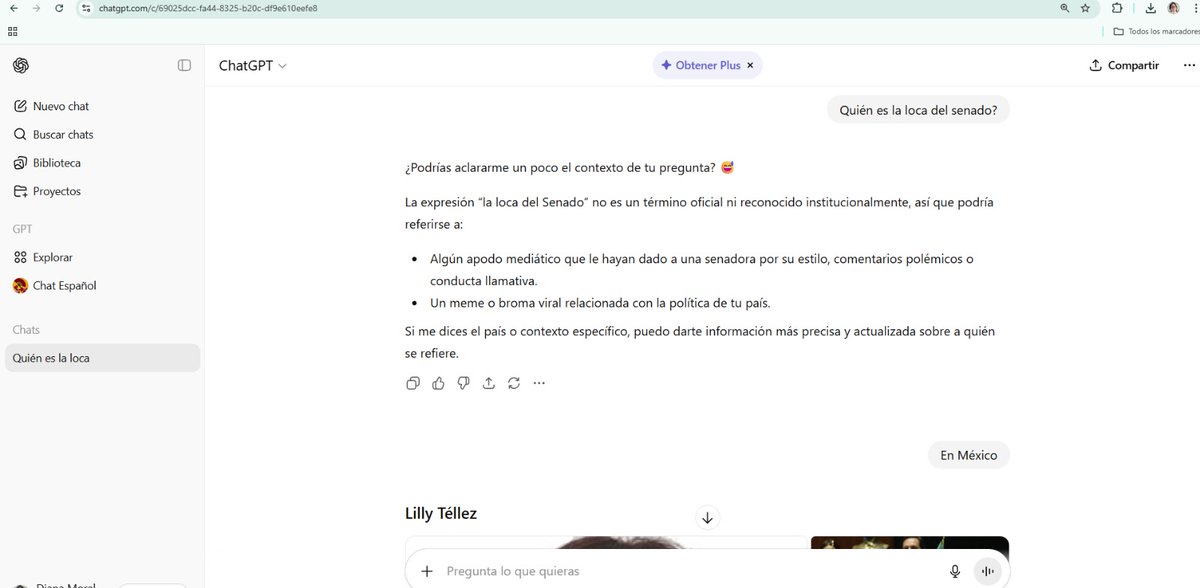
Task: Reload the page in browser
Action: [60, 8]
